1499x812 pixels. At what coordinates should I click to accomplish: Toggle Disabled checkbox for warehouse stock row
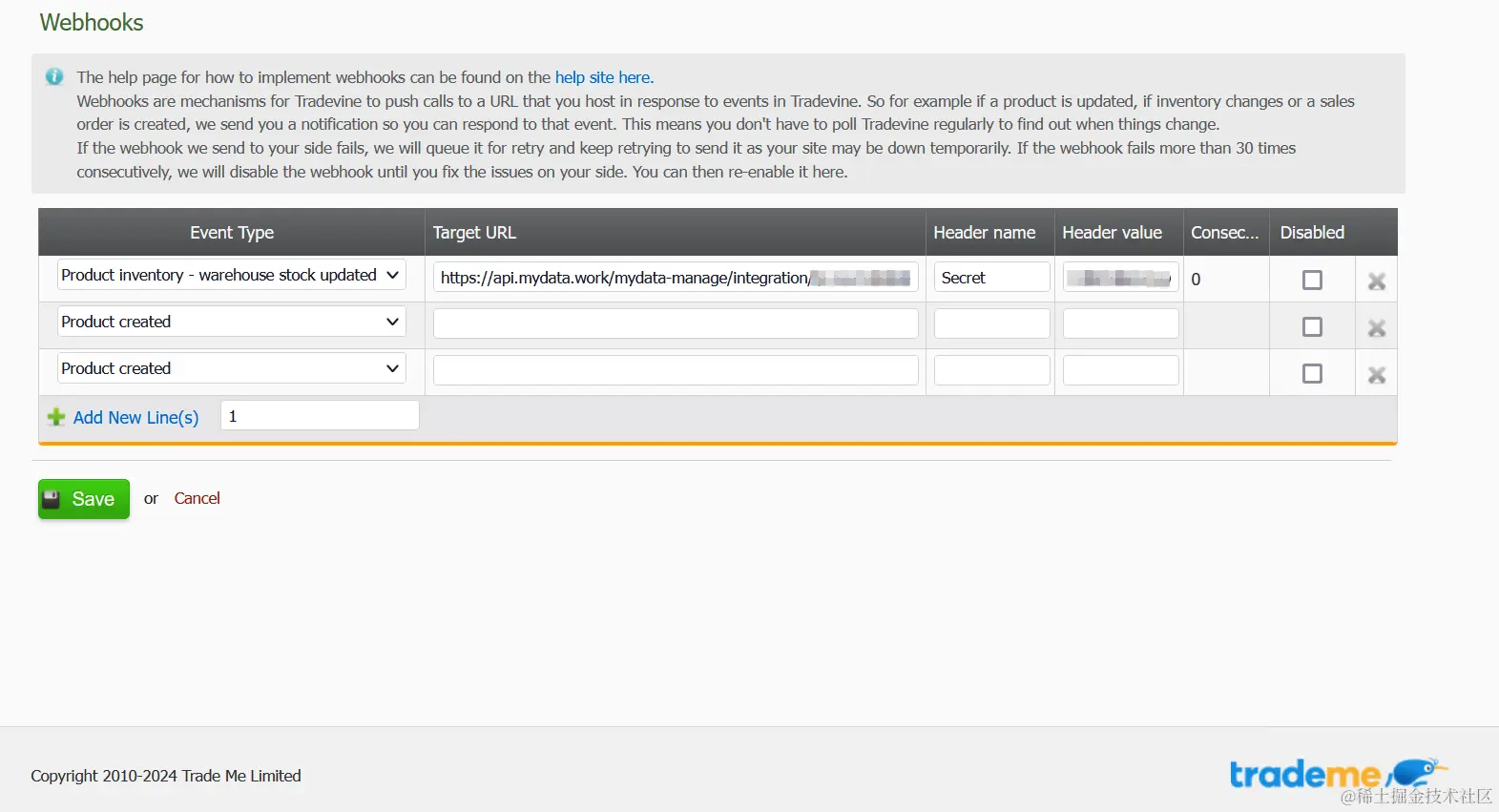[1312, 280]
